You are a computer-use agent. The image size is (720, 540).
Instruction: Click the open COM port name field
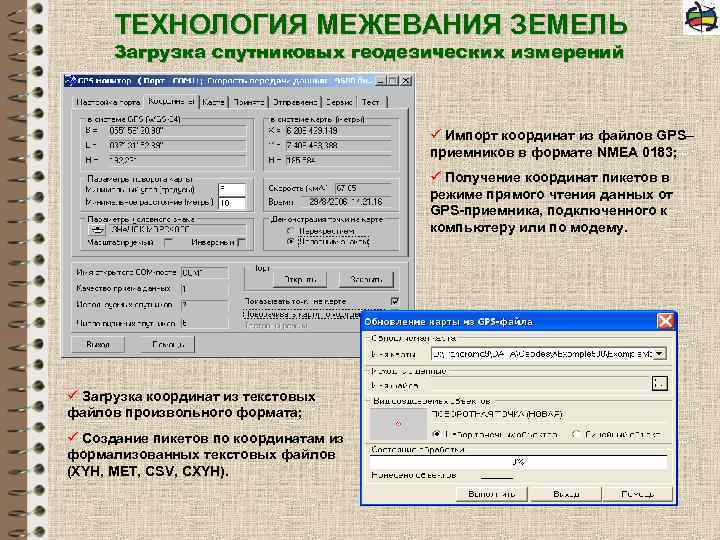[204, 273]
